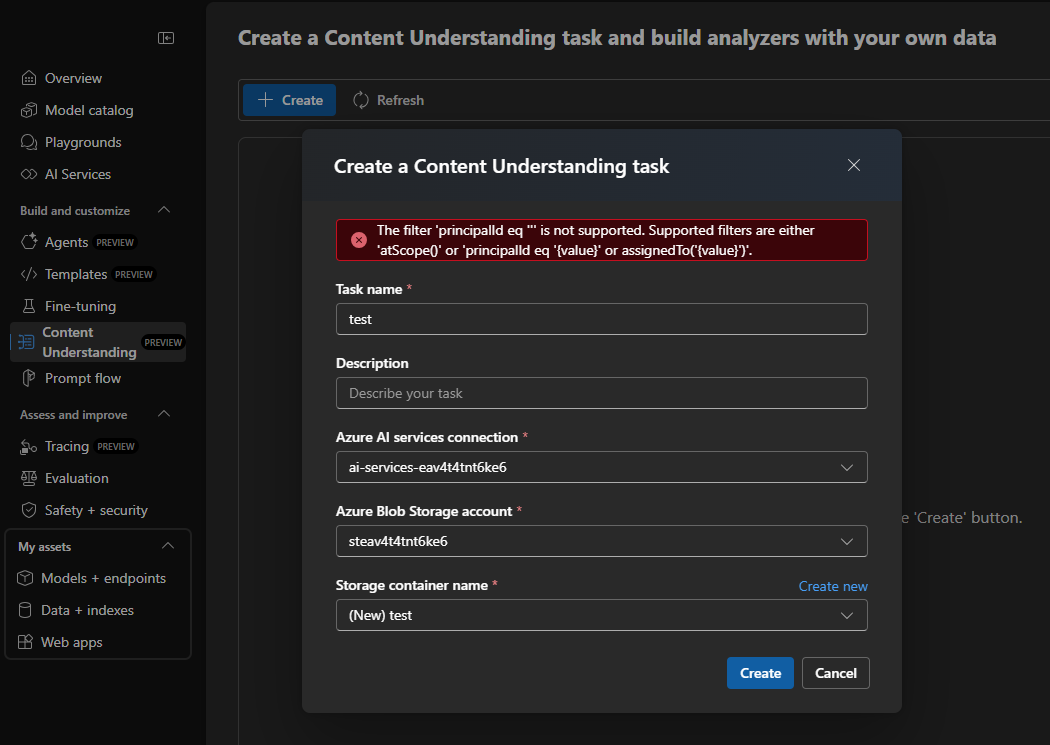The image size is (1050, 745).
Task: Open Fine-tuning from the sidebar
Action: point(80,306)
